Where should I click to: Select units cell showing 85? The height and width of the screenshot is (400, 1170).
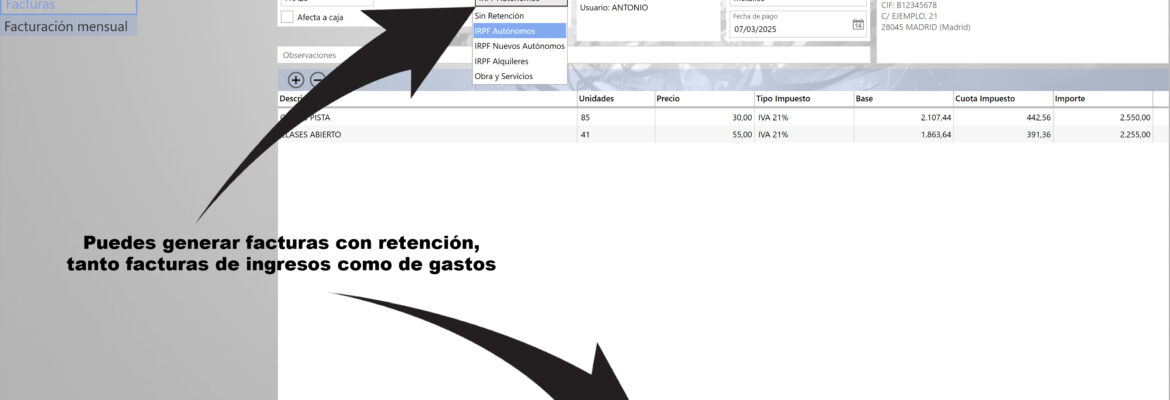click(x=616, y=118)
